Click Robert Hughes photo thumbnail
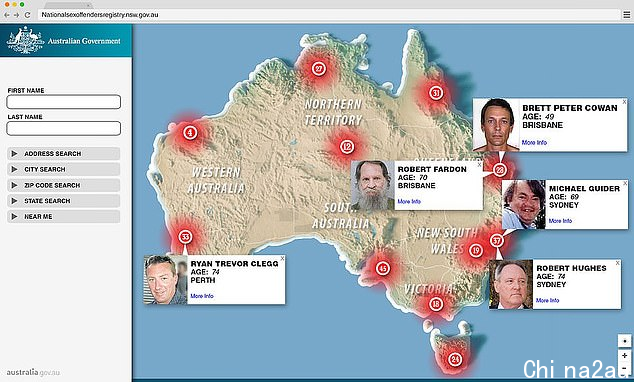634x382 pixels. 511,285
